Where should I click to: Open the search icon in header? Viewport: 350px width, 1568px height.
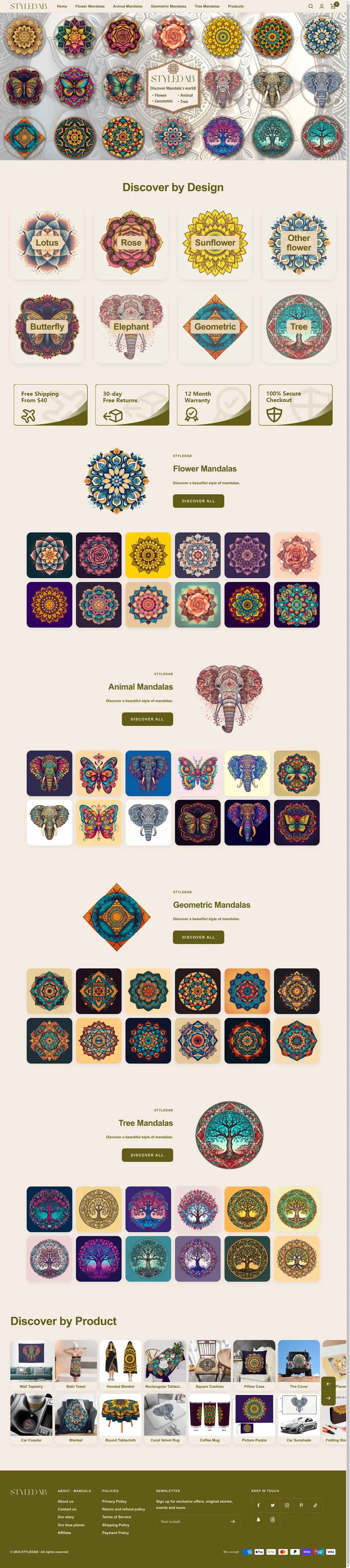(310, 6)
